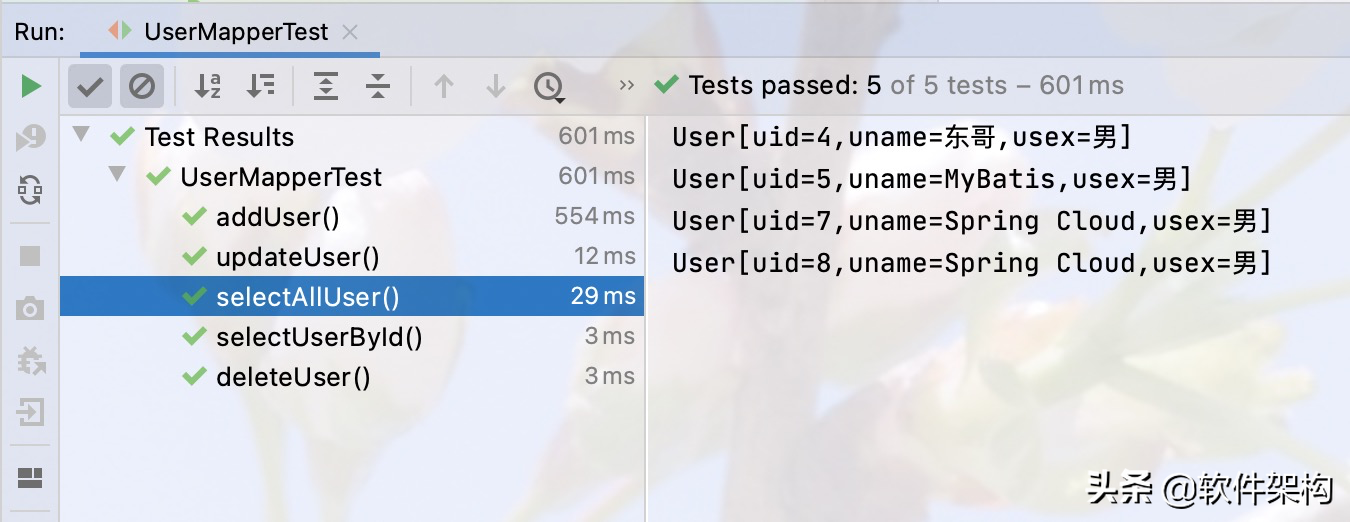Collapse the Test Results tree node
Screen dimensions: 1350x522
(x=82, y=135)
